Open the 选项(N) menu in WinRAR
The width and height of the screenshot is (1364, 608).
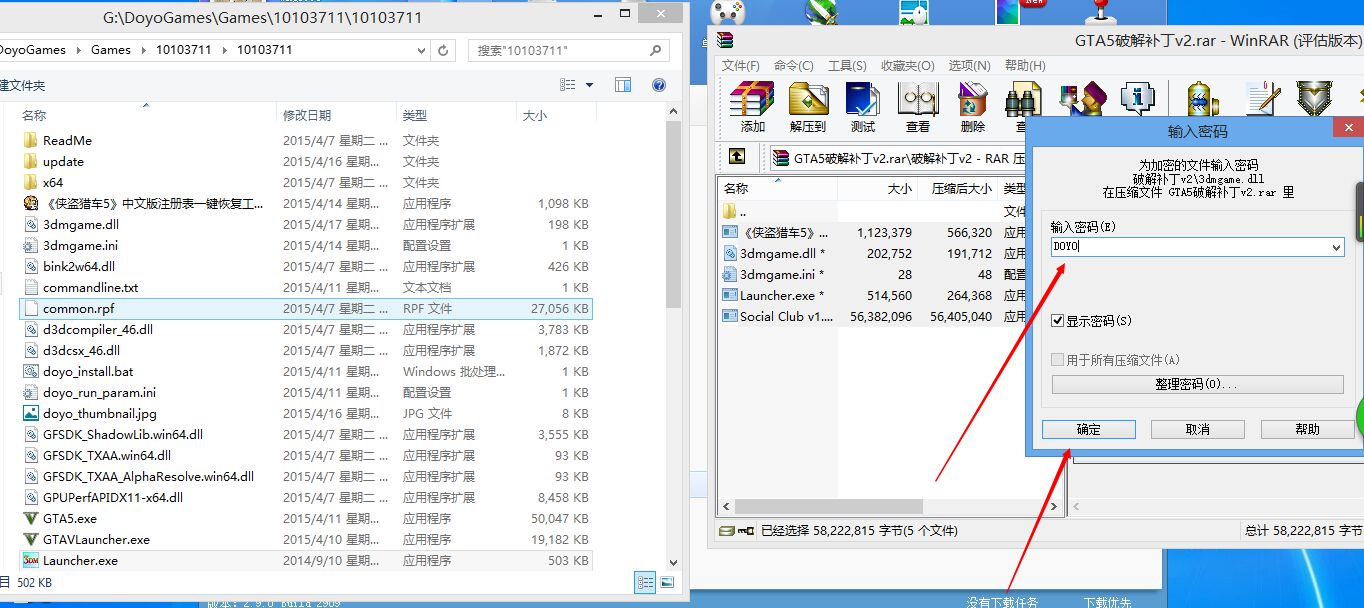[x=968, y=66]
